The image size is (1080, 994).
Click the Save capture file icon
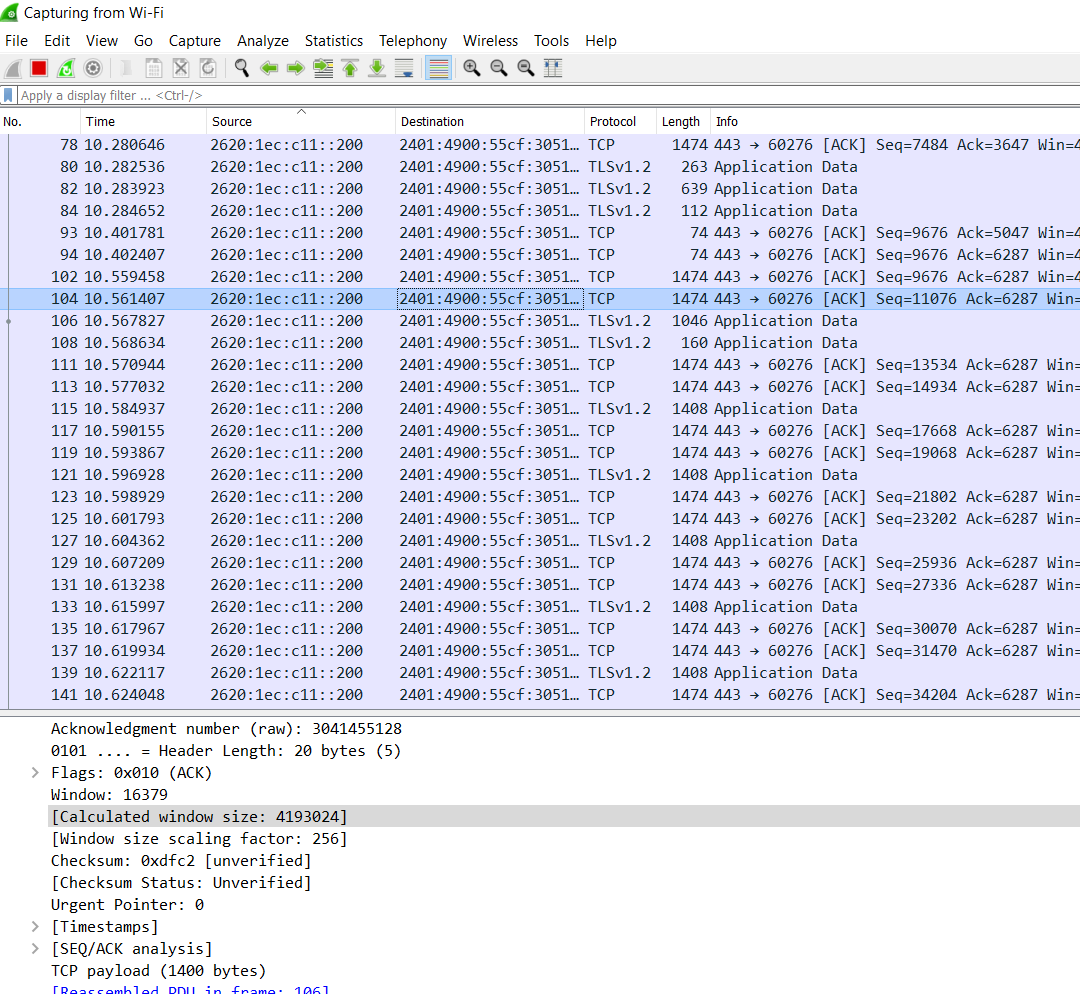click(154, 68)
